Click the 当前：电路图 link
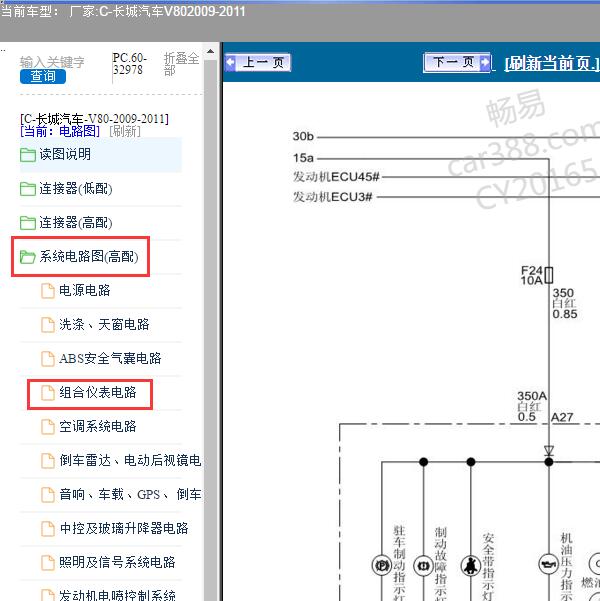The height and width of the screenshot is (601, 600). [60, 131]
